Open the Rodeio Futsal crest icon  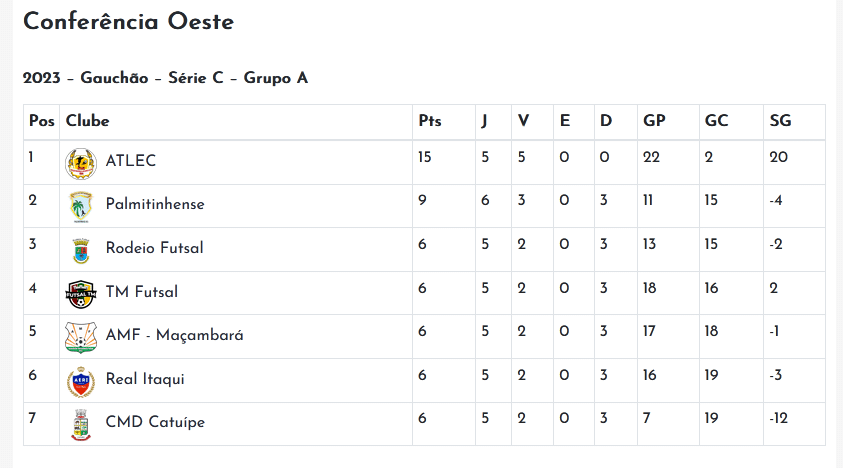pyautogui.click(x=81, y=251)
